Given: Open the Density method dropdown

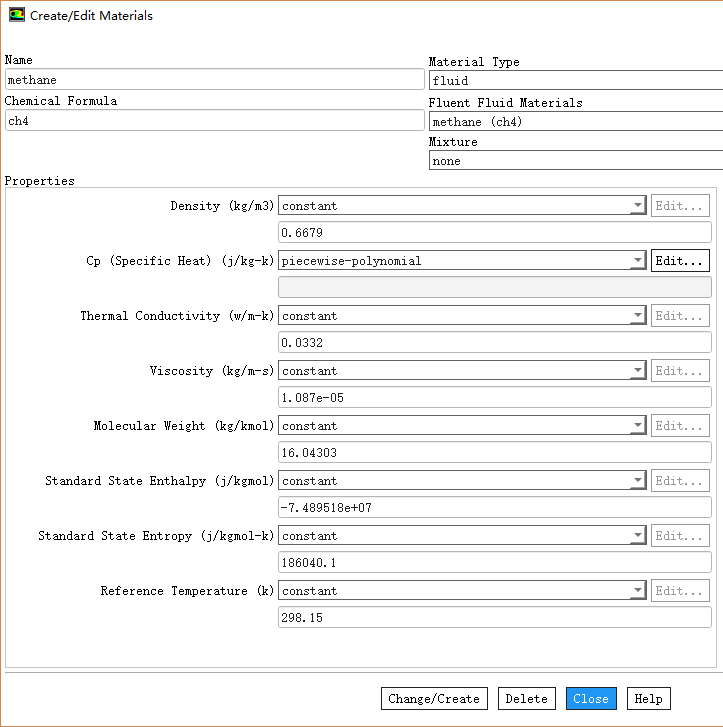Looking at the screenshot, I should pyautogui.click(x=462, y=206).
